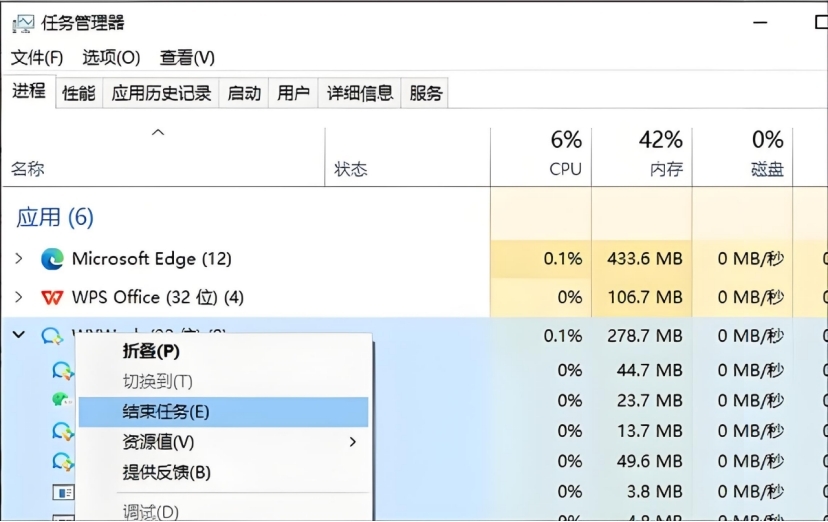Switch to the 性能 tab
The image size is (828, 522).
pos(79,93)
